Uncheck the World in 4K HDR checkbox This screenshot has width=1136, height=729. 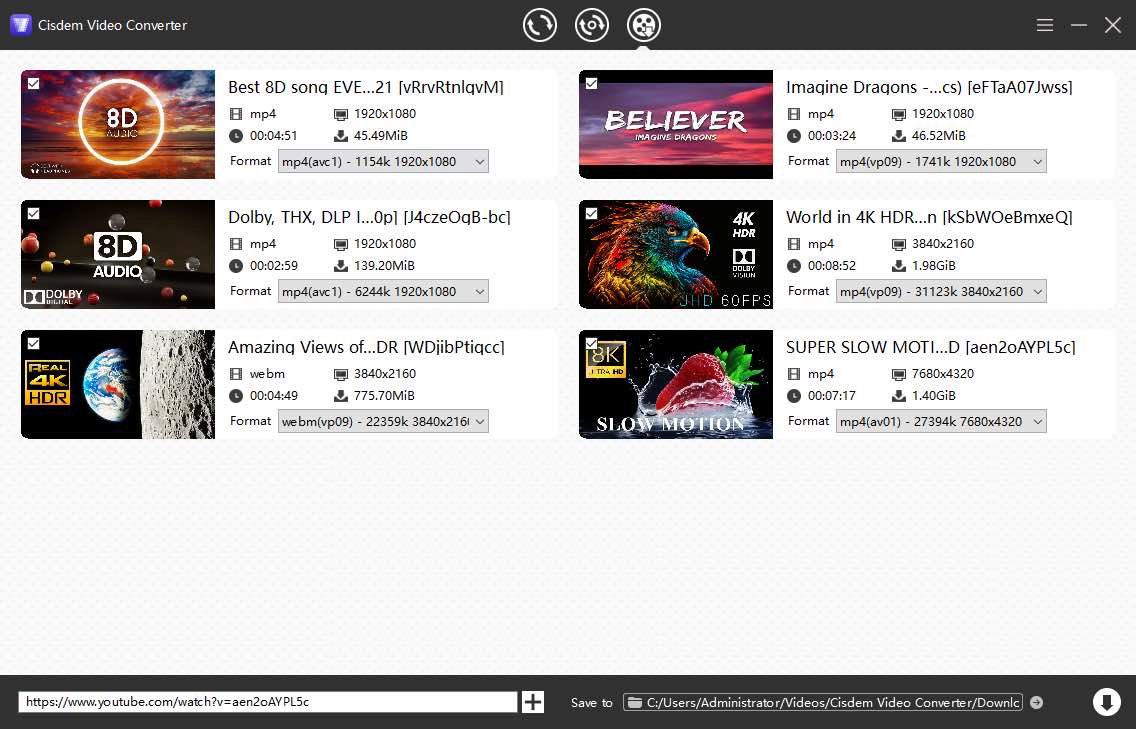click(x=591, y=214)
